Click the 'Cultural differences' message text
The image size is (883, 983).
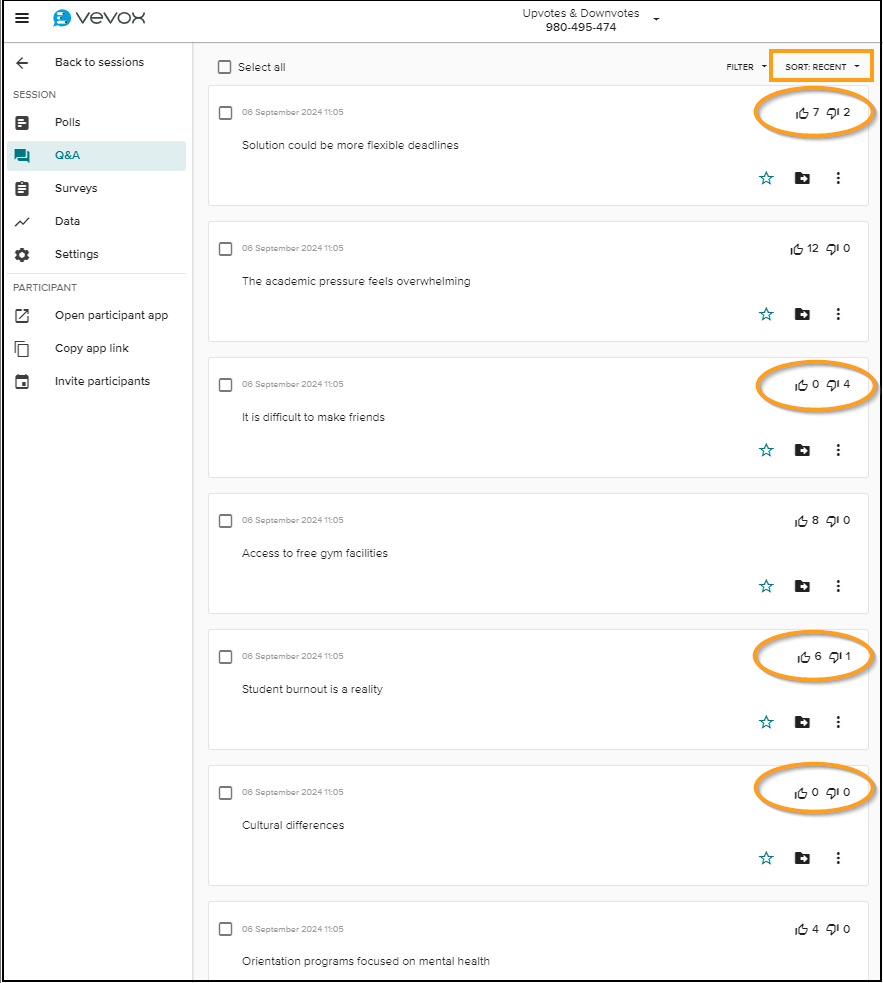click(293, 826)
